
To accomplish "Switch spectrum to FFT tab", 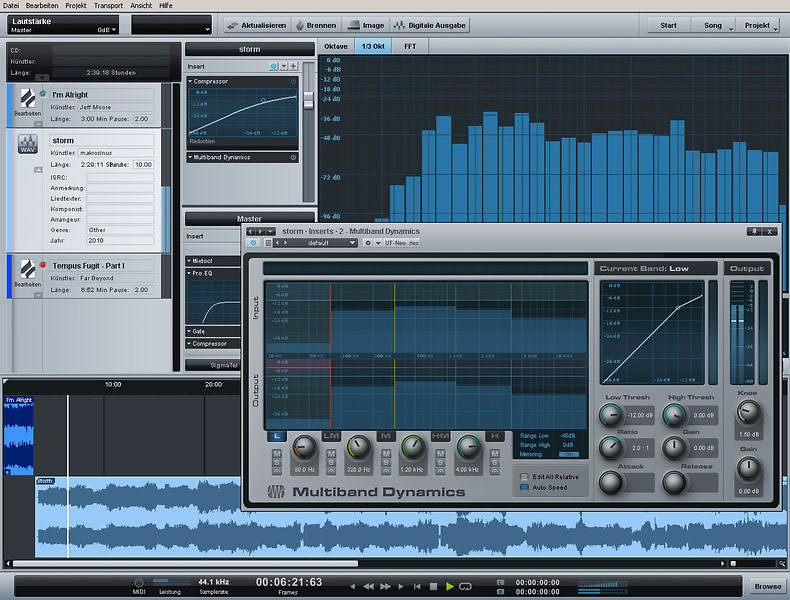I will tap(410, 46).
